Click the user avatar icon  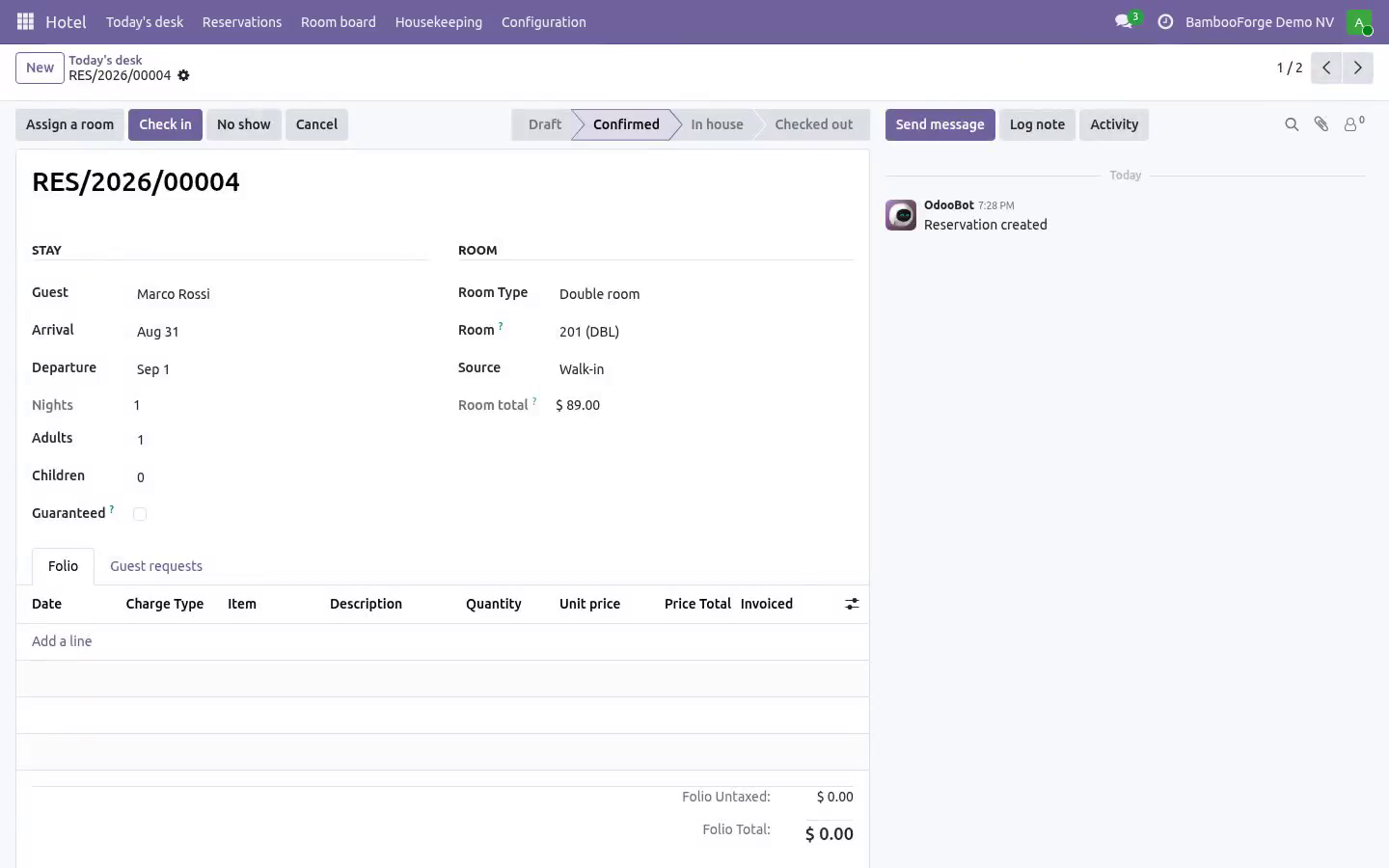(x=1359, y=22)
